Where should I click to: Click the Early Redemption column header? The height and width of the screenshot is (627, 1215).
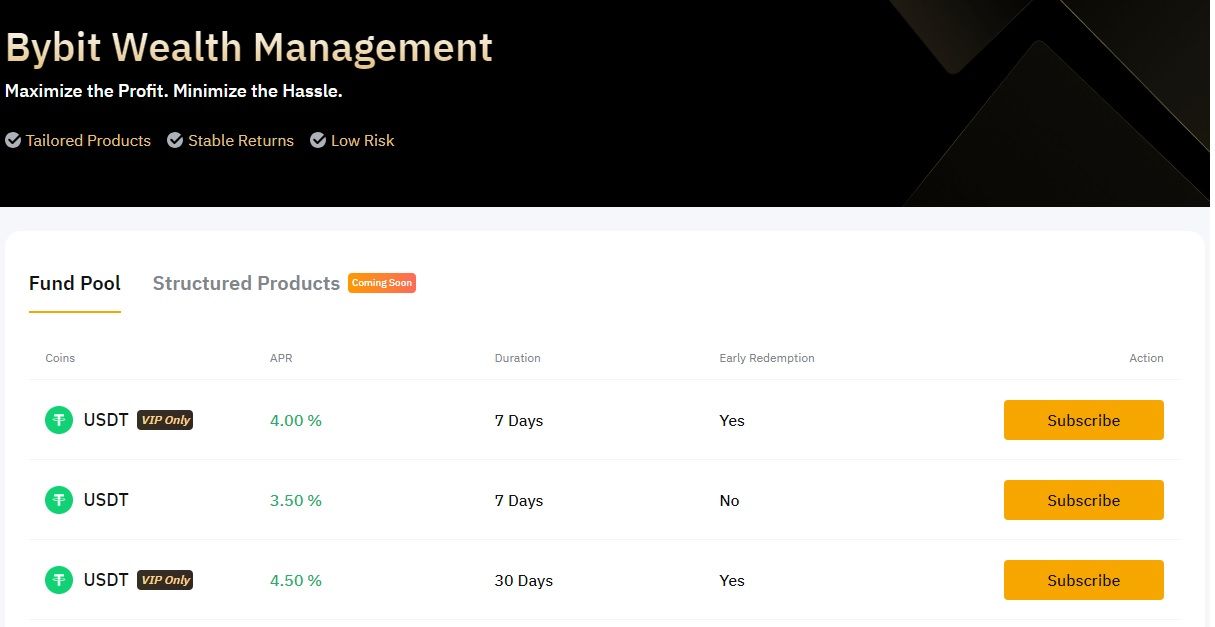(x=766, y=358)
